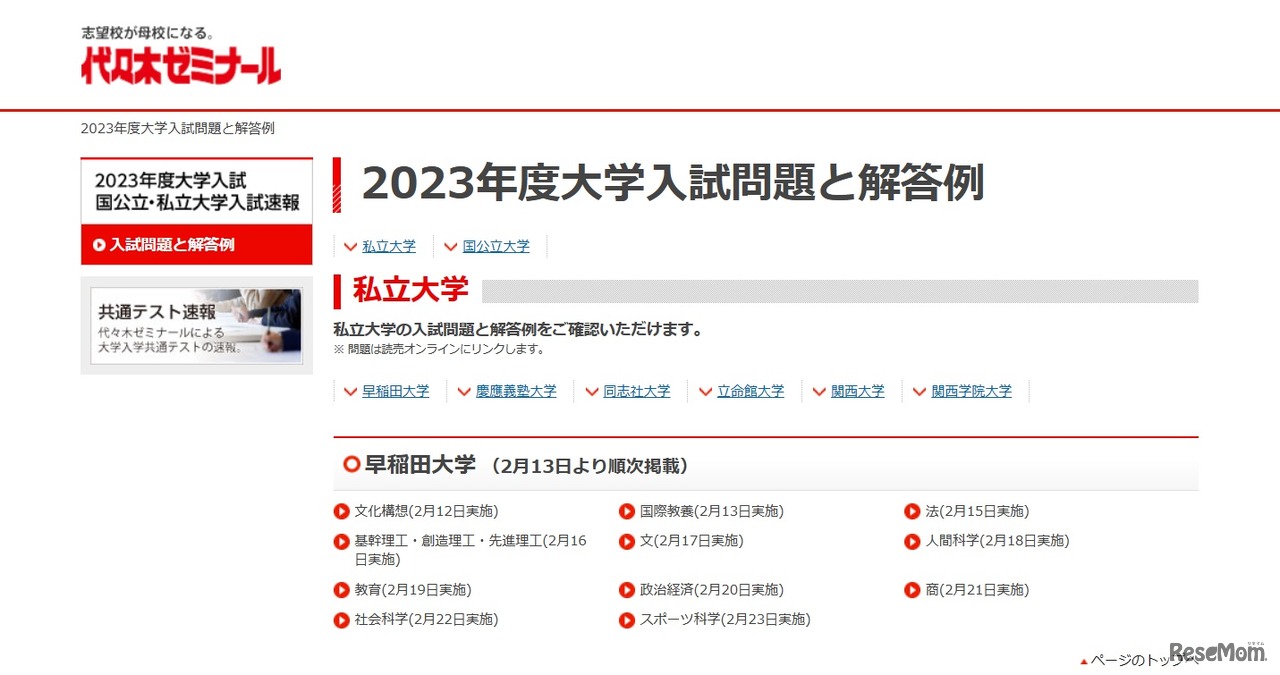1280x675 pixels.
Task: Click the arrow icon beside スポーツ科学 link
Action: 627,620
